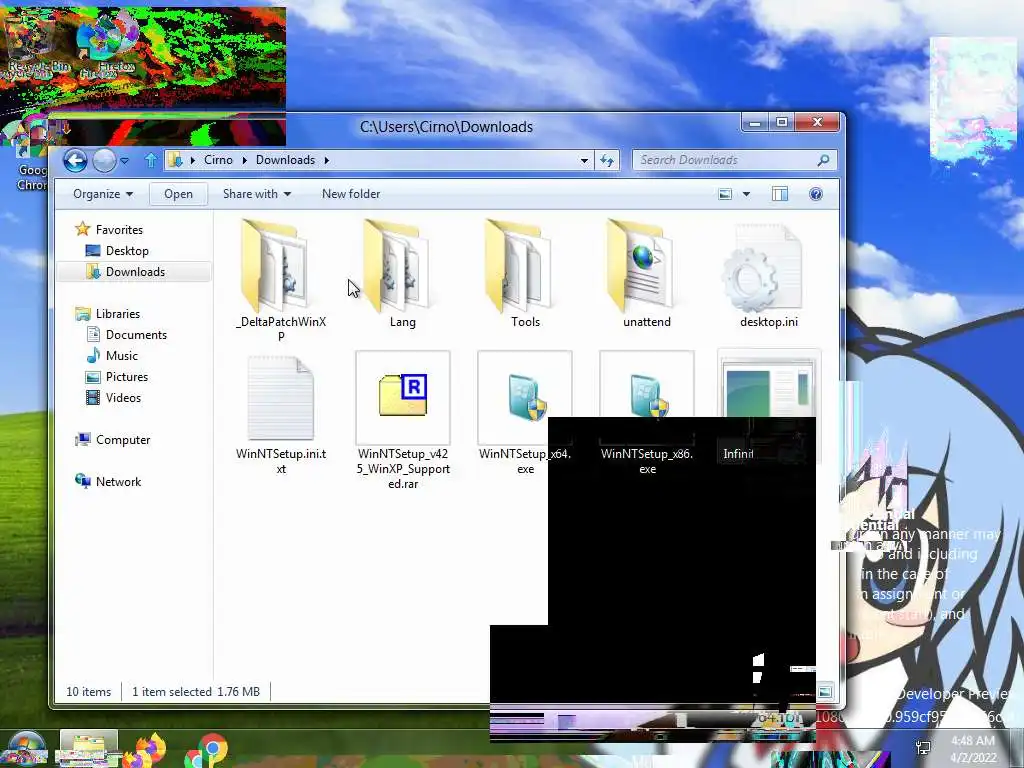Toggle the preview pane
Image resolution: width=1024 pixels, height=768 pixels.
point(780,194)
